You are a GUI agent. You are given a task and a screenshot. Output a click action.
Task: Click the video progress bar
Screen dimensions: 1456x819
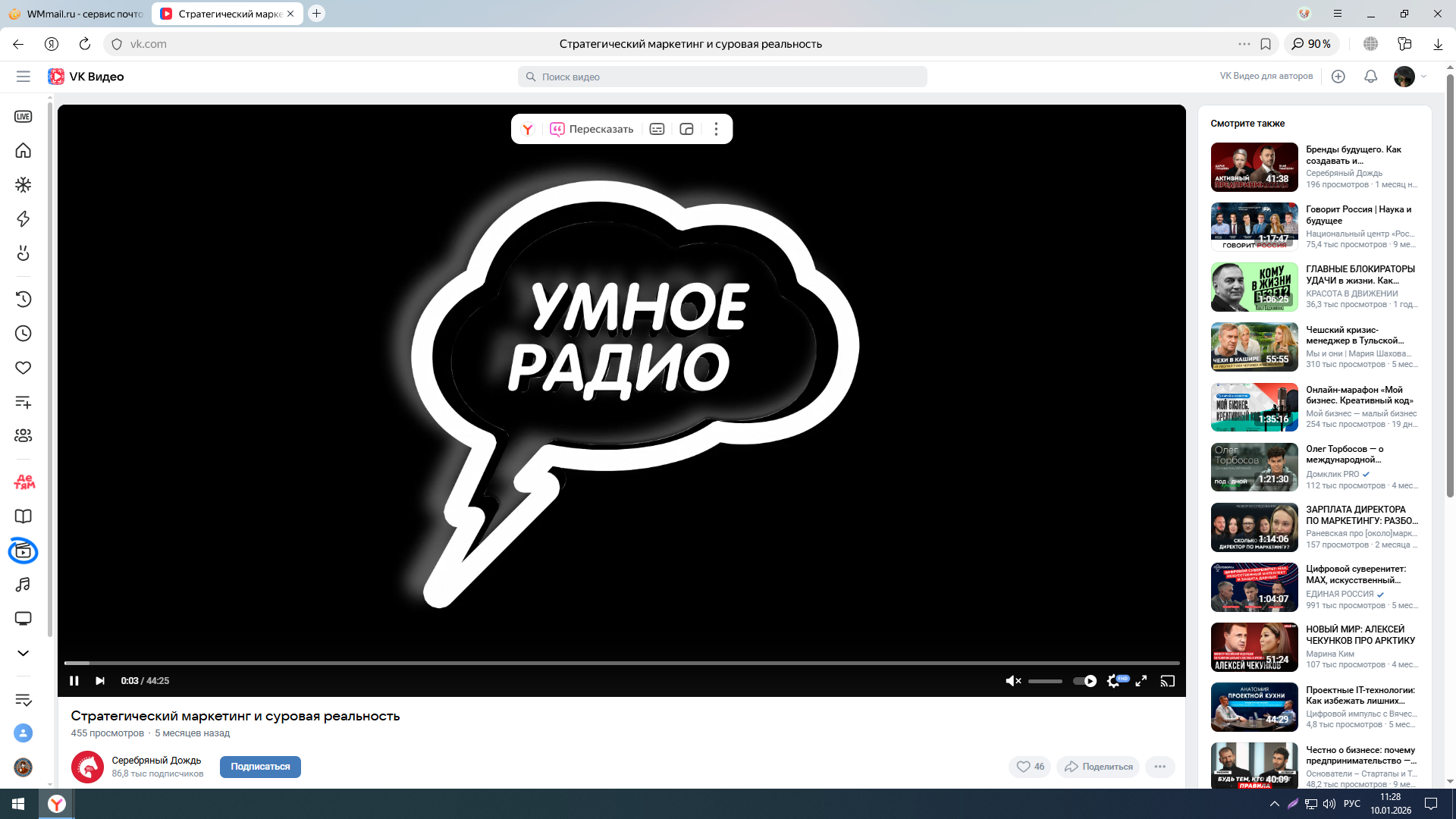tap(622, 663)
